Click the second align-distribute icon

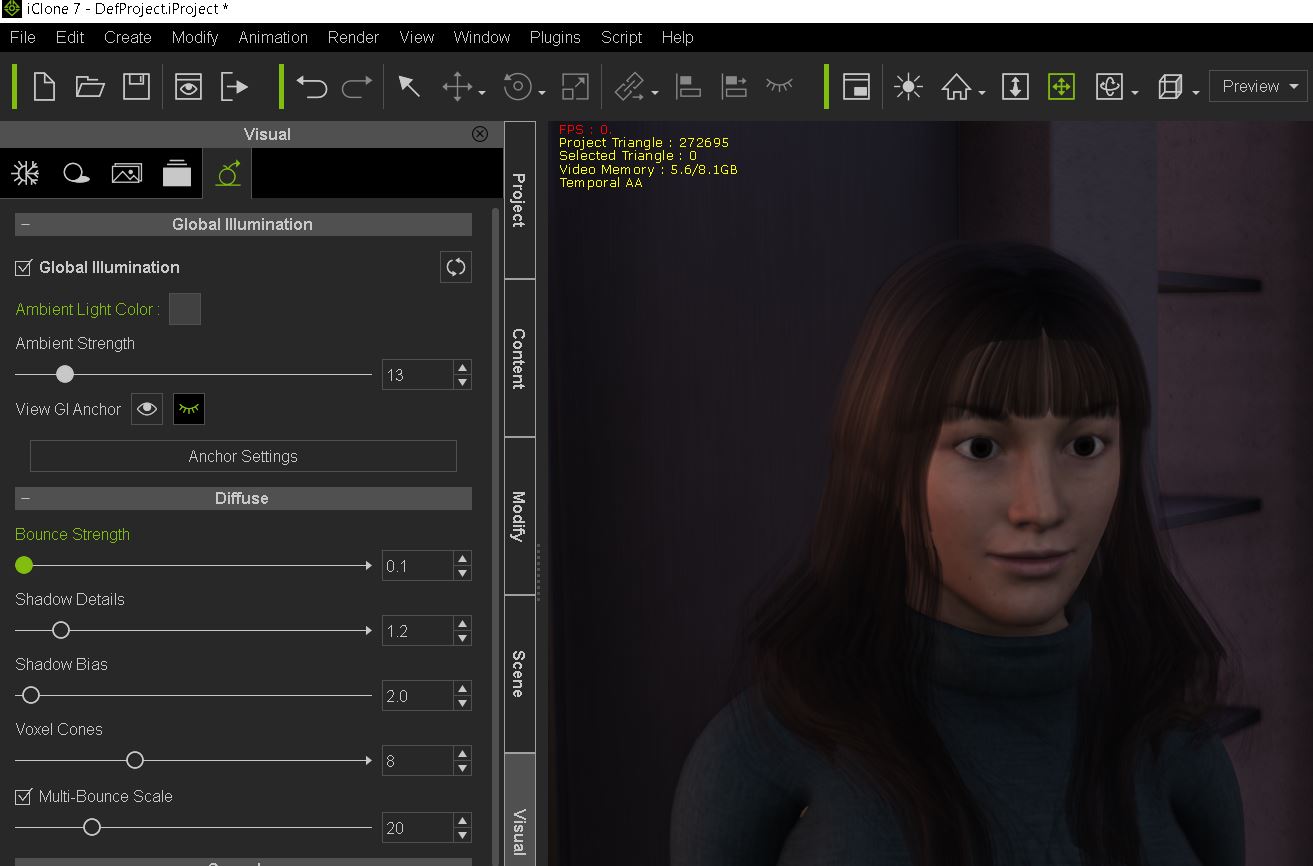click(x=734, y=86)
